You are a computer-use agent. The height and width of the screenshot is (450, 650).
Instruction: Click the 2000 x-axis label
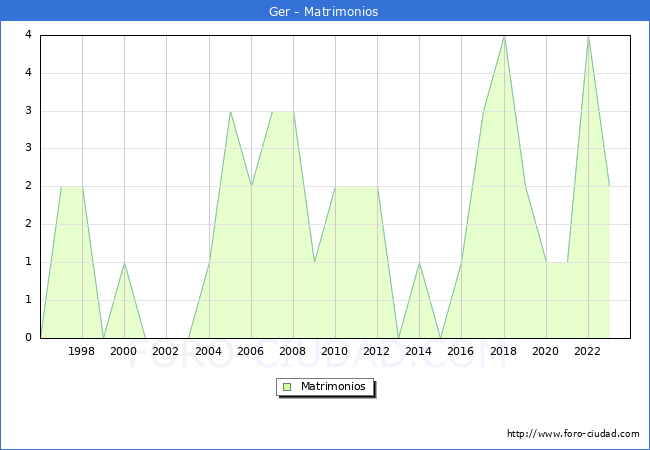(123, 351)
